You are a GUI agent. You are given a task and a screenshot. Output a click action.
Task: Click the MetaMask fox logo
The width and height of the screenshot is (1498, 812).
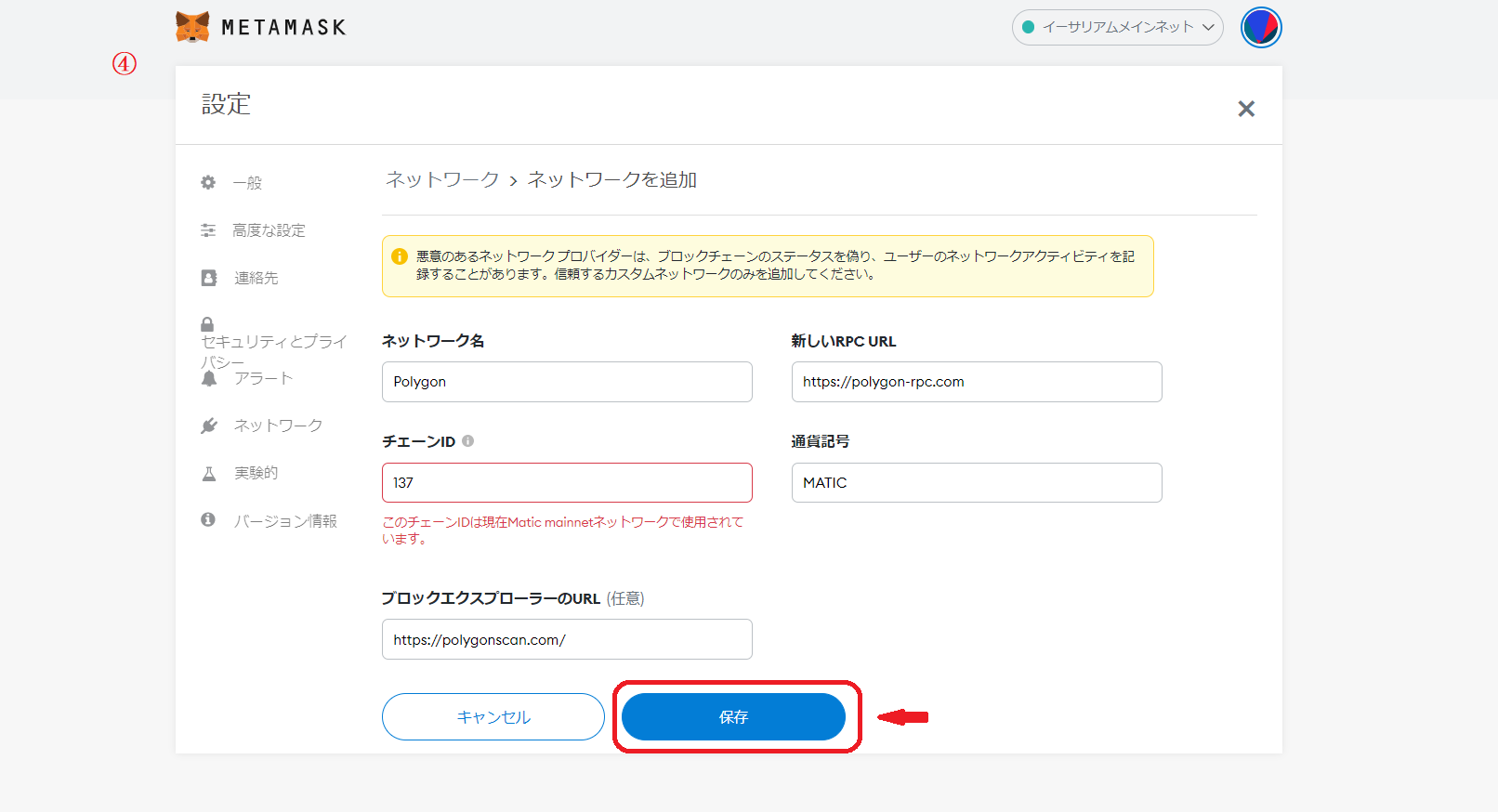[192, 27]
